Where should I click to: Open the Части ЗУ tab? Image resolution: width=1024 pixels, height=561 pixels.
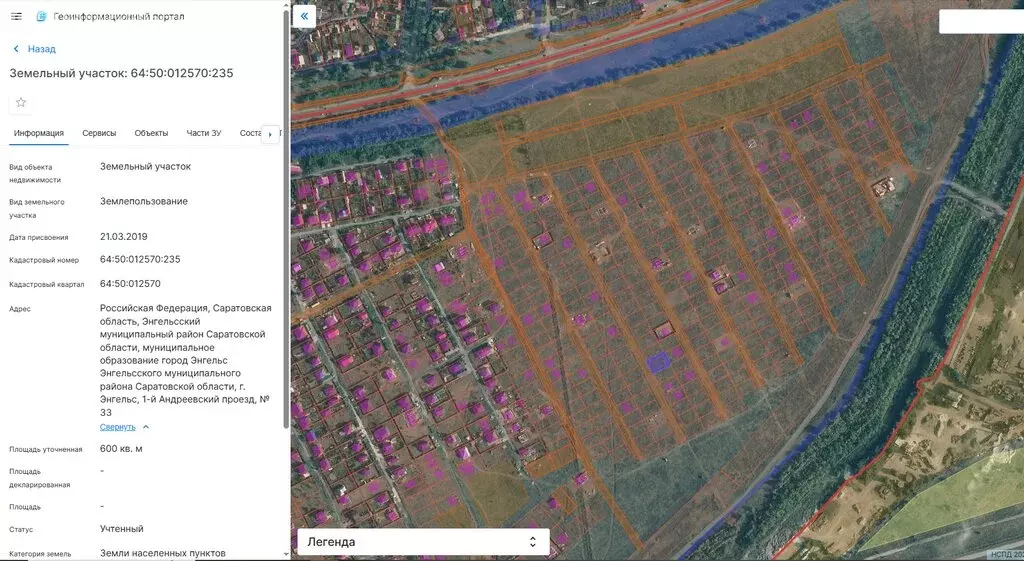point(204,133)
